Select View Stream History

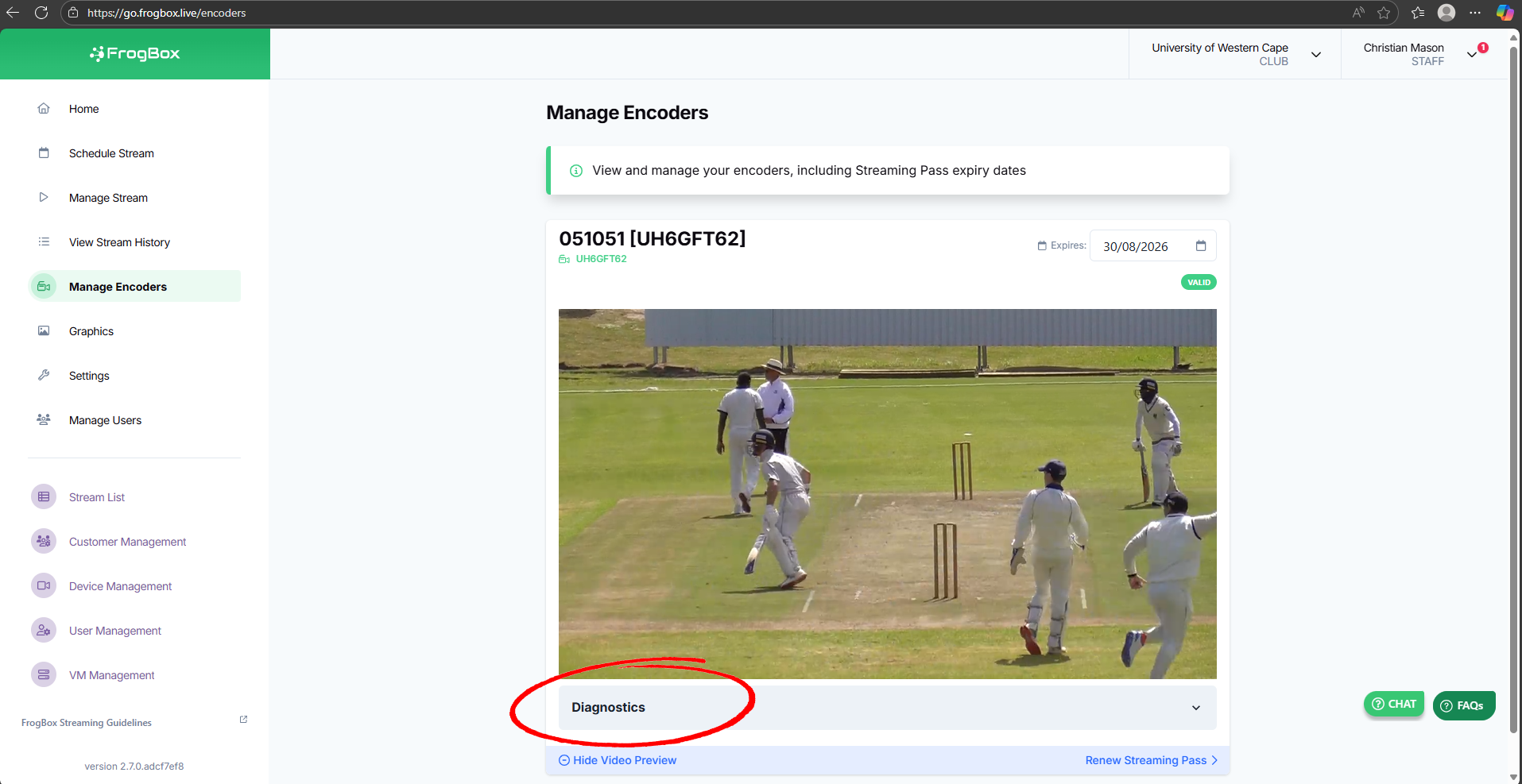point(119,242)
